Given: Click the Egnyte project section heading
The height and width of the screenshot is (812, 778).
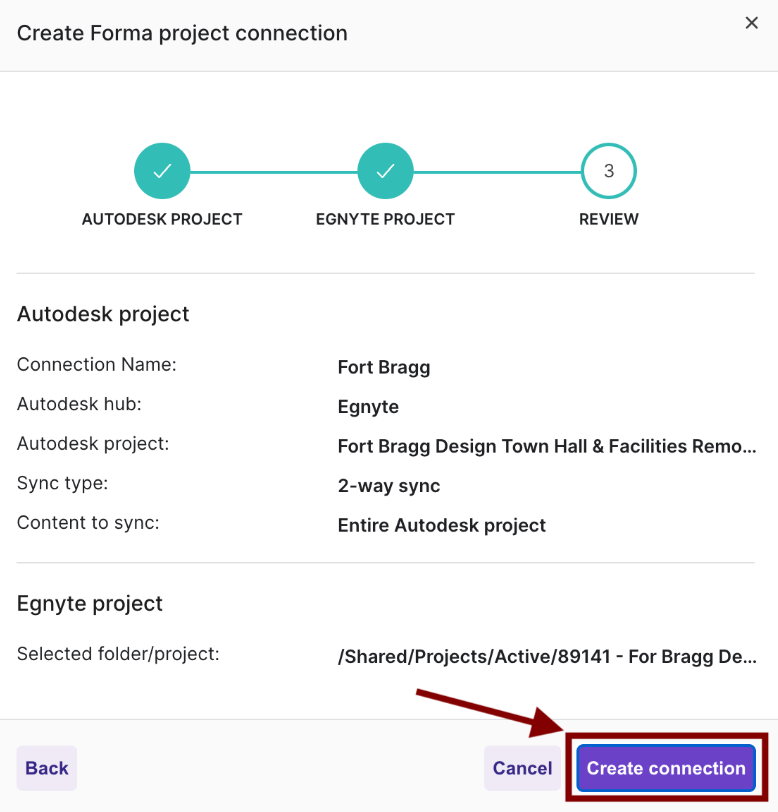Looking at the screenshot, I should click(90, 604).
